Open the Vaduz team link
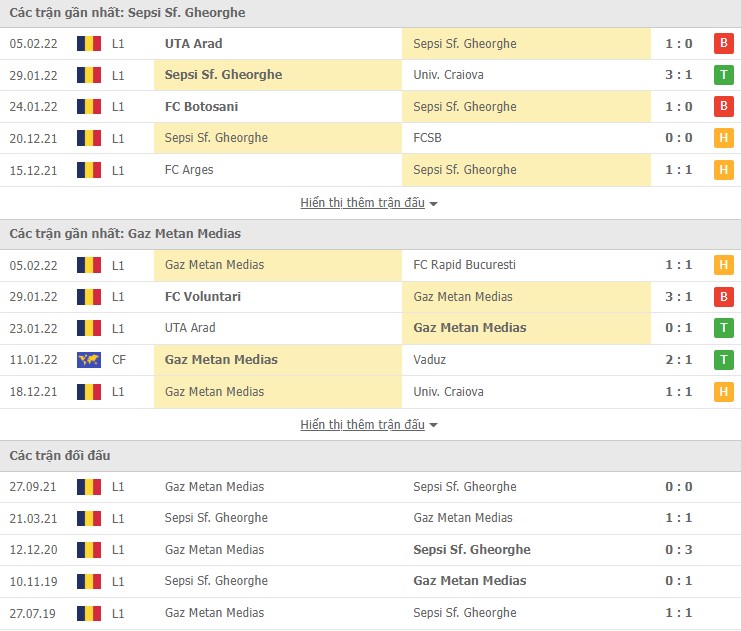 tap(430, 360)
